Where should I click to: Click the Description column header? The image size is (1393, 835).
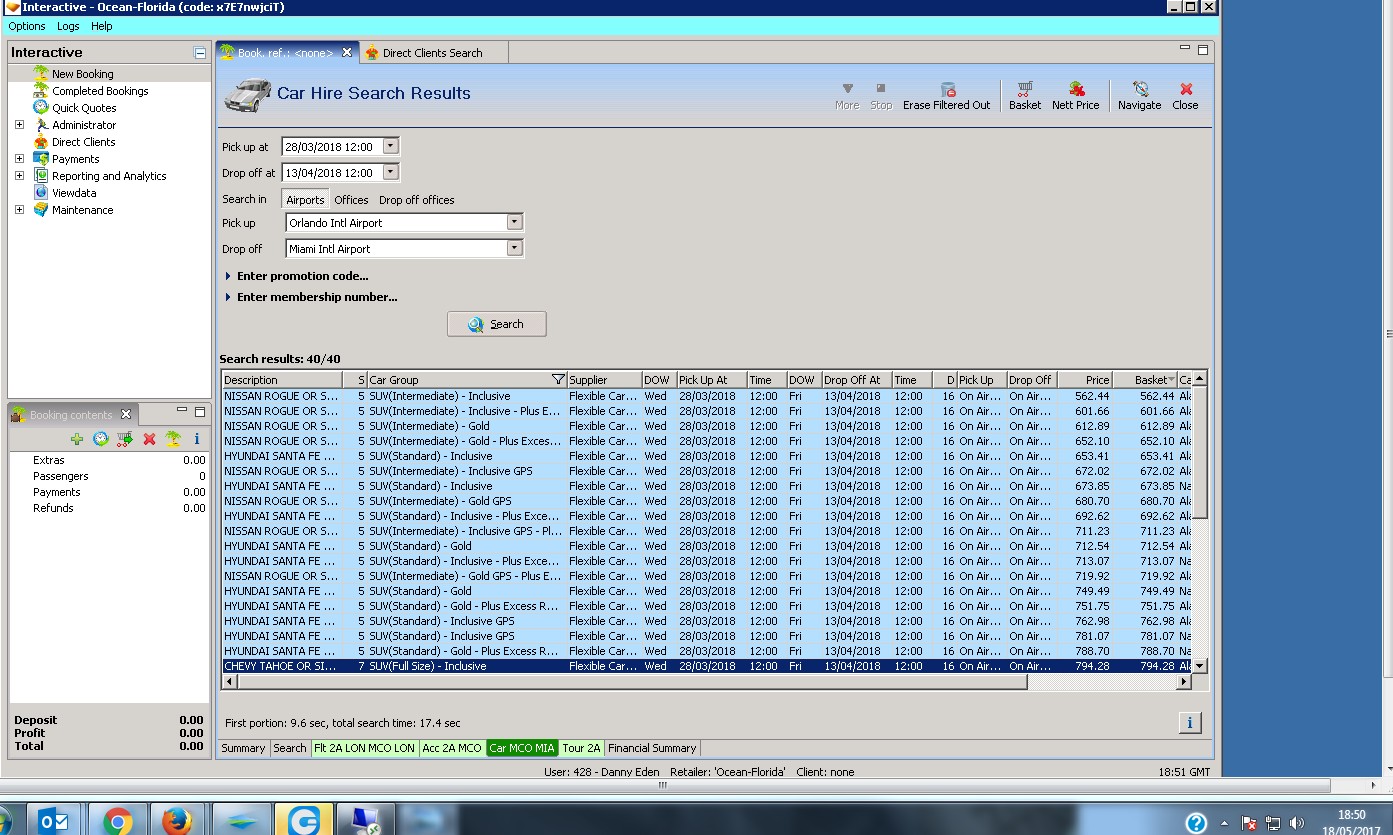tap(282, 380)
